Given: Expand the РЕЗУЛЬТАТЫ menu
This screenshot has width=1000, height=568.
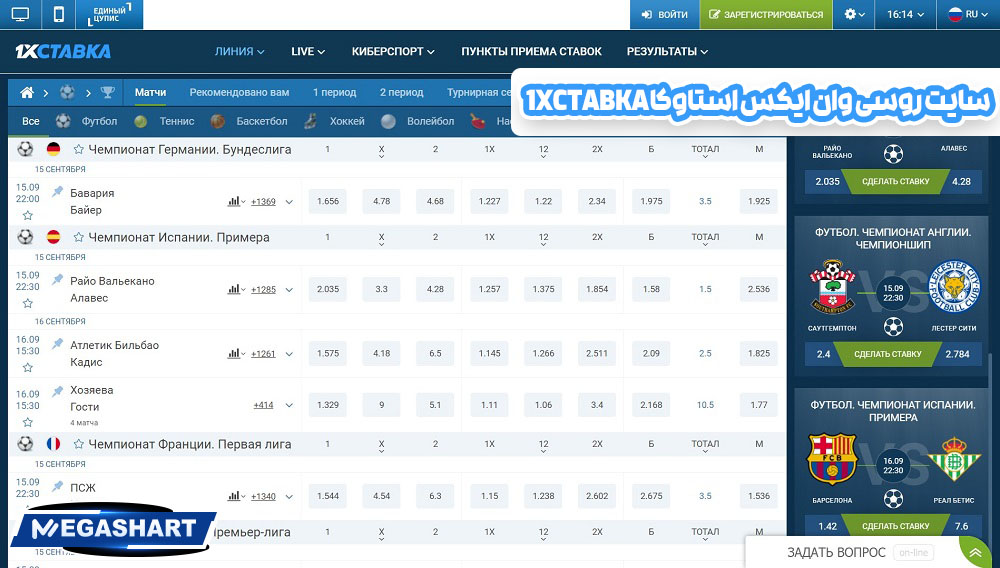Looking at the screenshot, I should coord(667,52).
